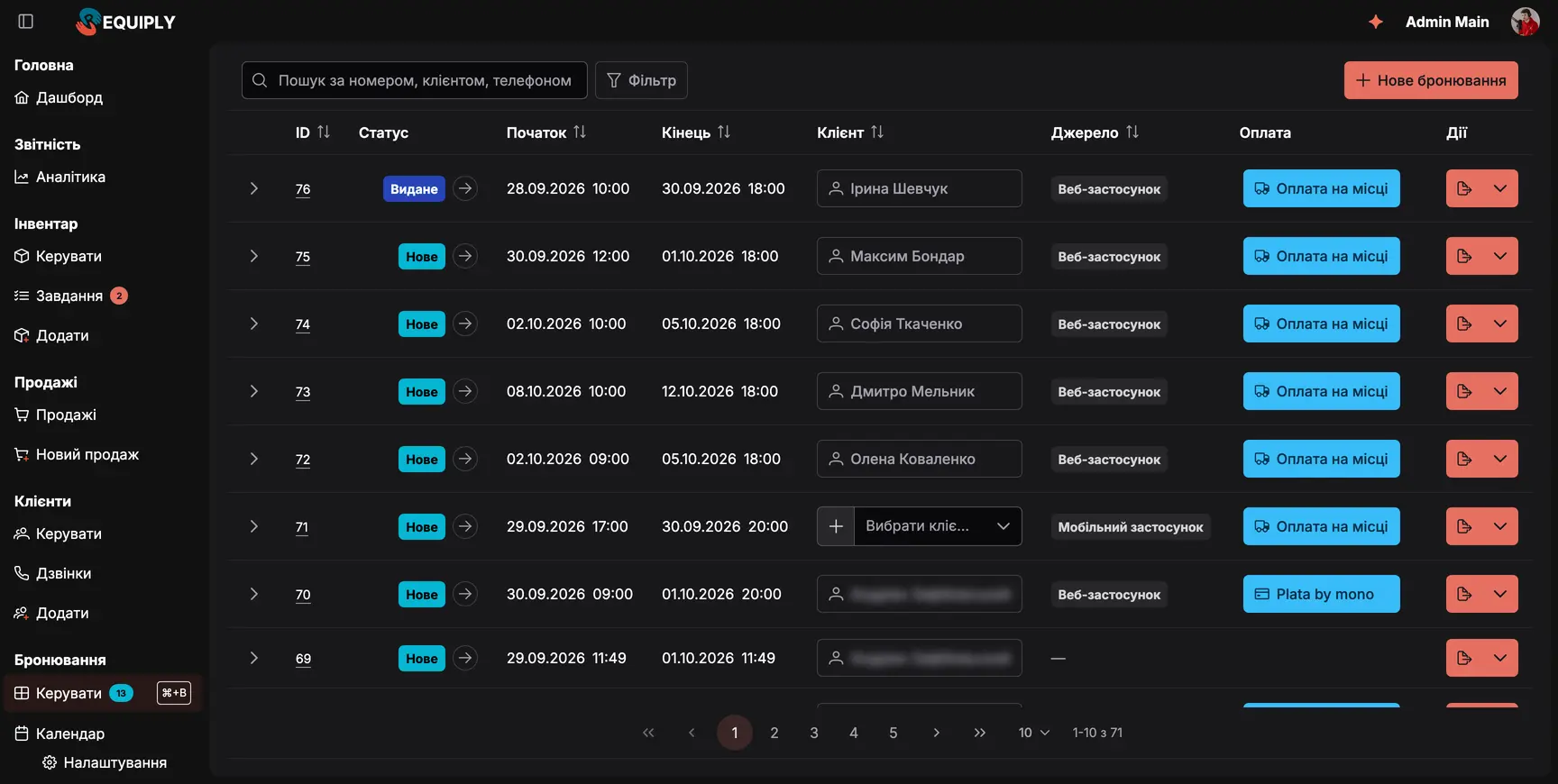1558x784 pixels.
Task: Expand row details for booking 76
Action: coord(254,188)
